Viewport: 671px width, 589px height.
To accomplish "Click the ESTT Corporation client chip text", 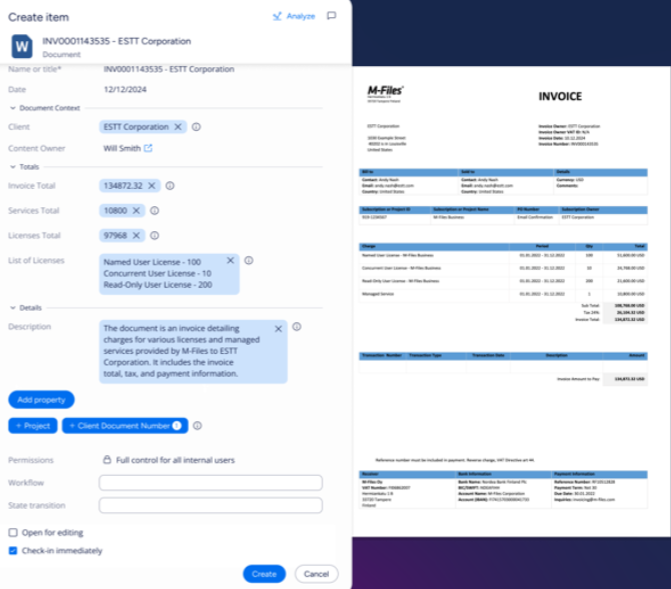I will (136, 127).
